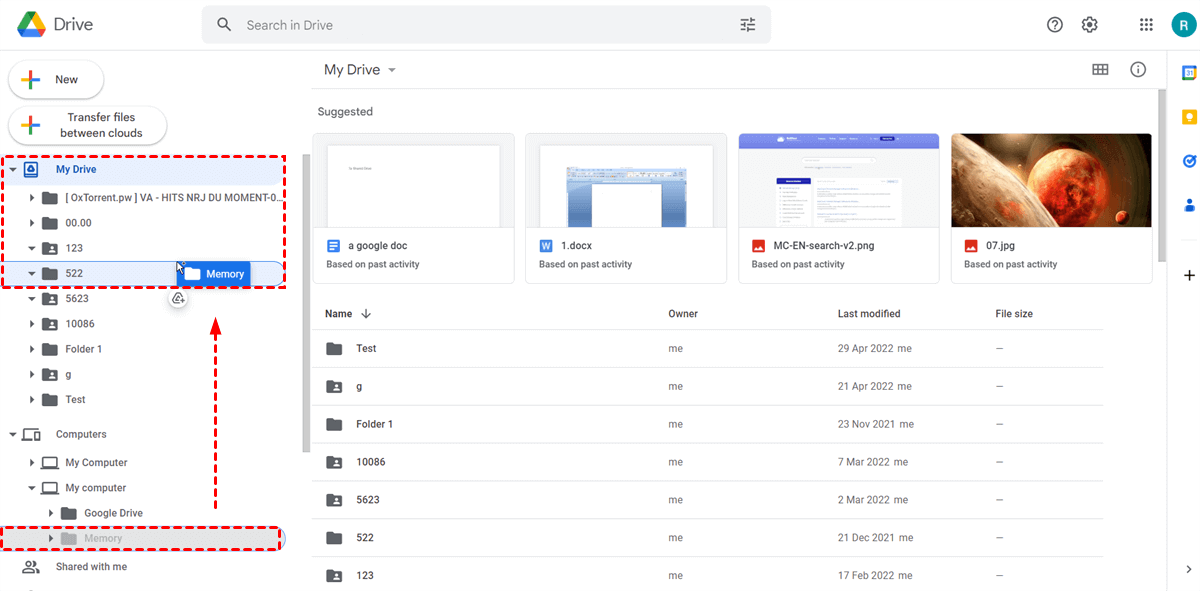Sort the list by Name column
The width and height of the screenshot is (1200, 591).
coord(339,314)
